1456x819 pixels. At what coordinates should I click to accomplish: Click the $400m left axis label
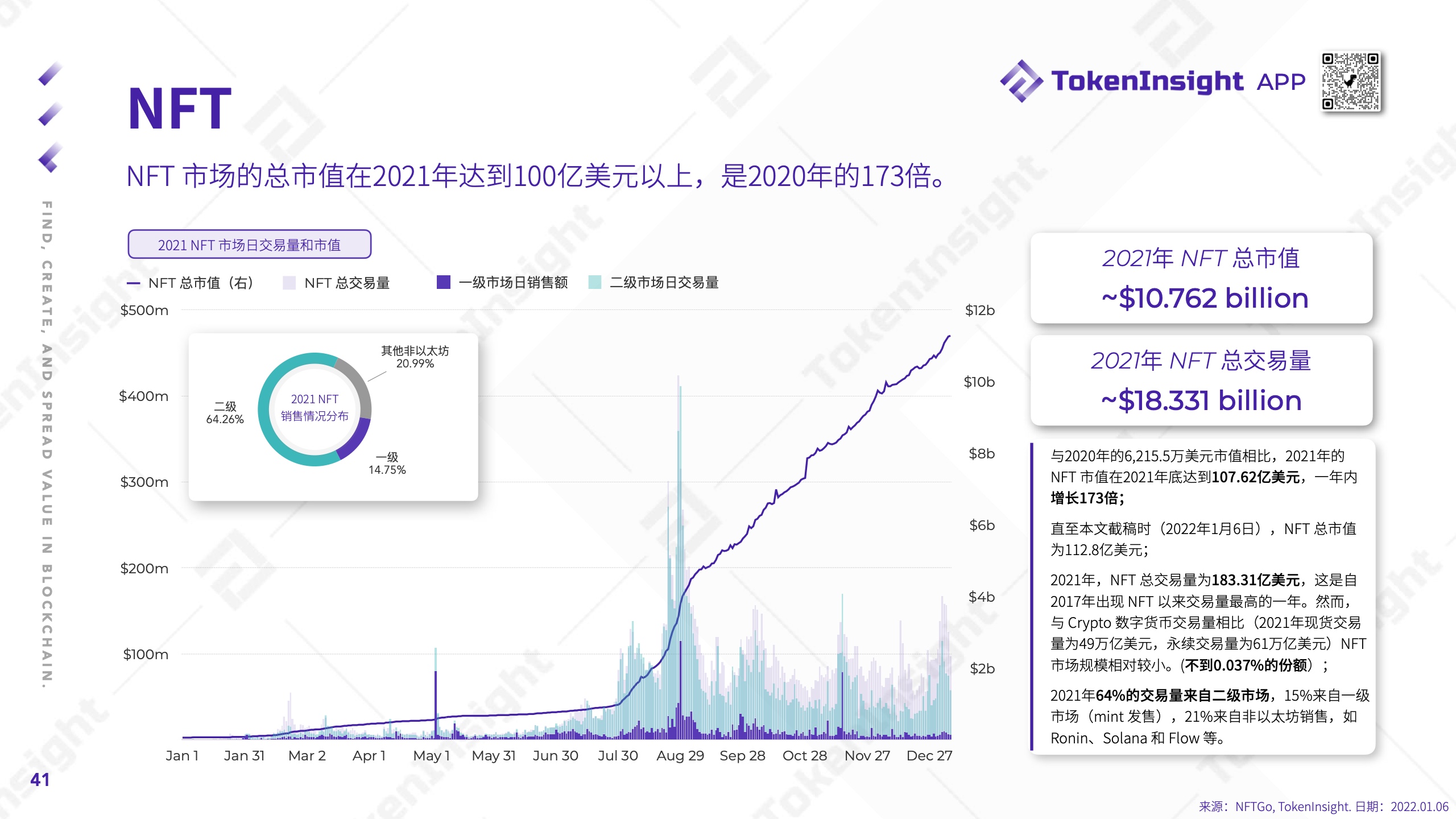pyautogui.click(x=144, y=396)
